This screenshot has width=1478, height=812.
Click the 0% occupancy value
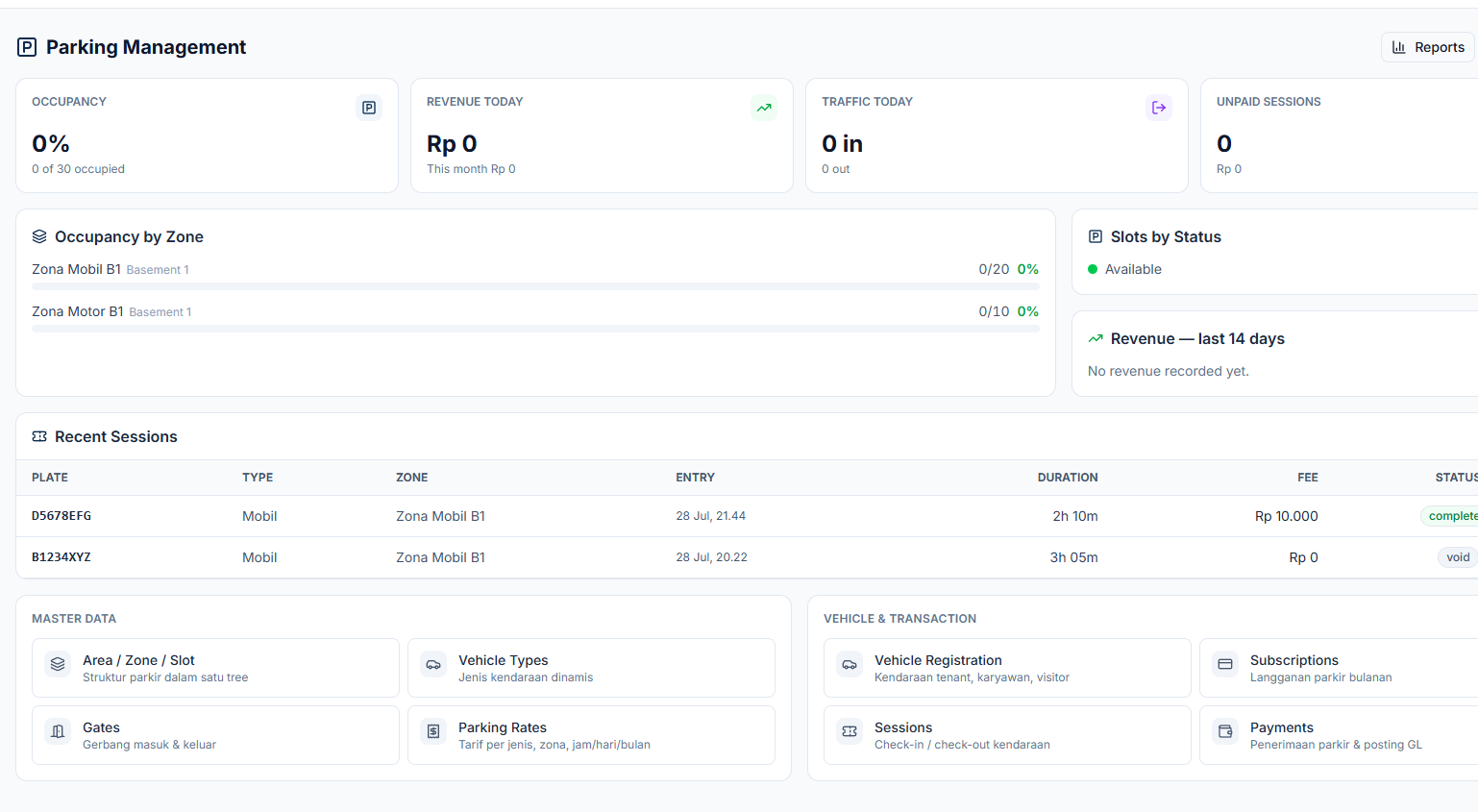click(51, 144)
